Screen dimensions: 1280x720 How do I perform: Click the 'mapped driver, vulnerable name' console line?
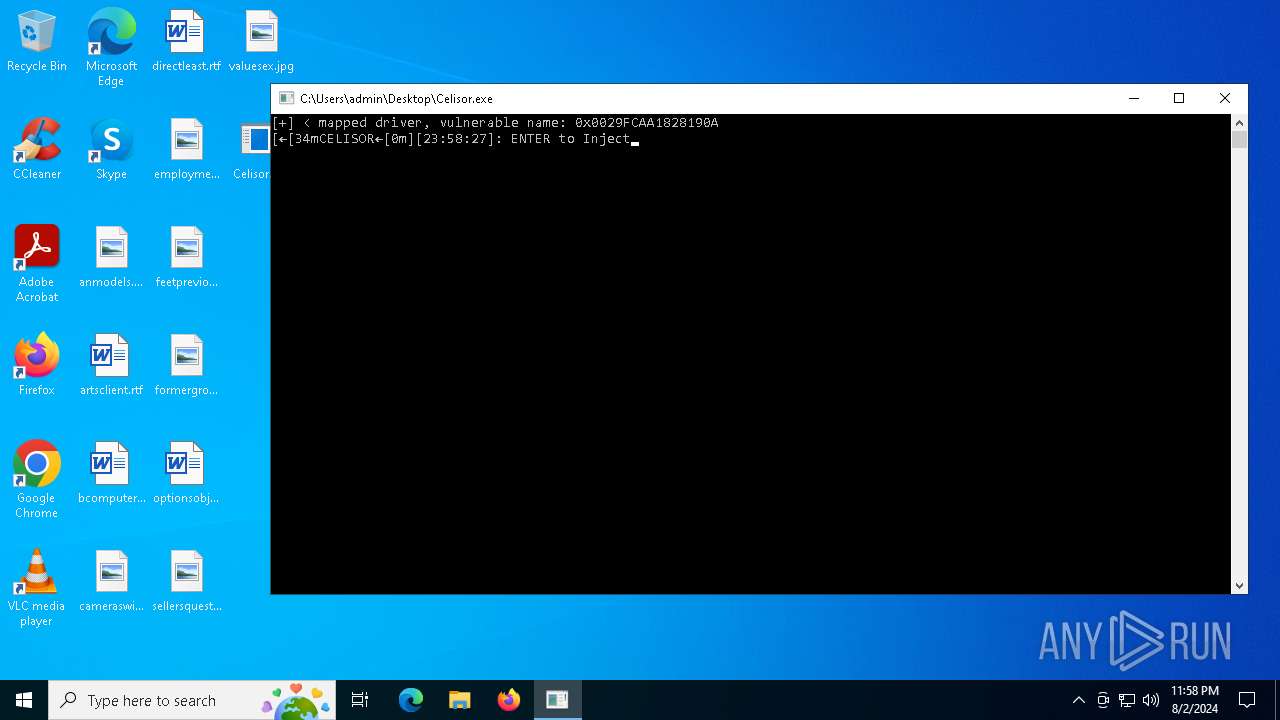[x=495, y=123]
